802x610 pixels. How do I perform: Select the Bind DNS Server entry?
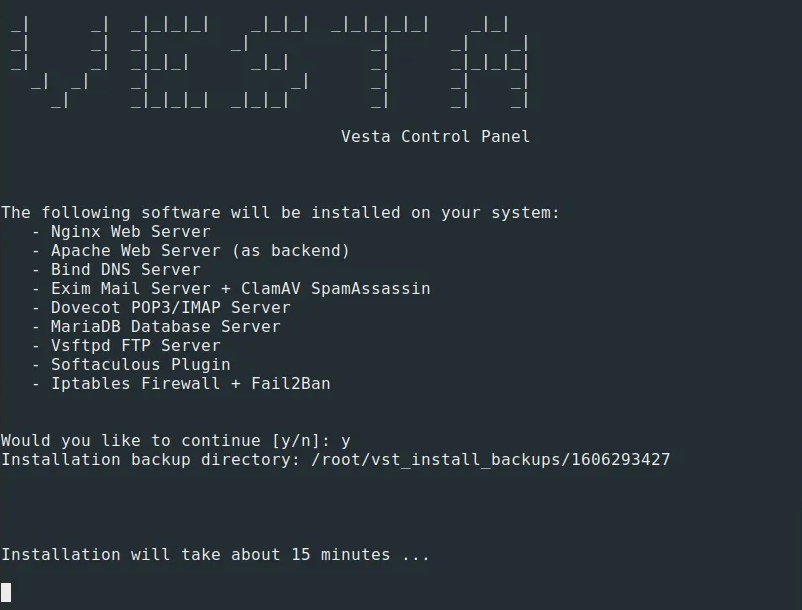[x=125, y=269]
